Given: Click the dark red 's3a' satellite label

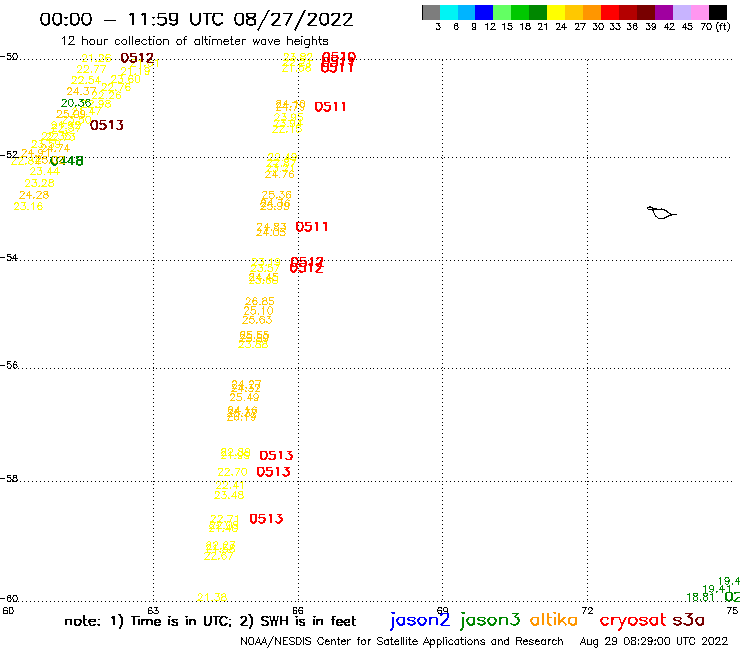Looking at the screenshot, I should pos(688,620).
